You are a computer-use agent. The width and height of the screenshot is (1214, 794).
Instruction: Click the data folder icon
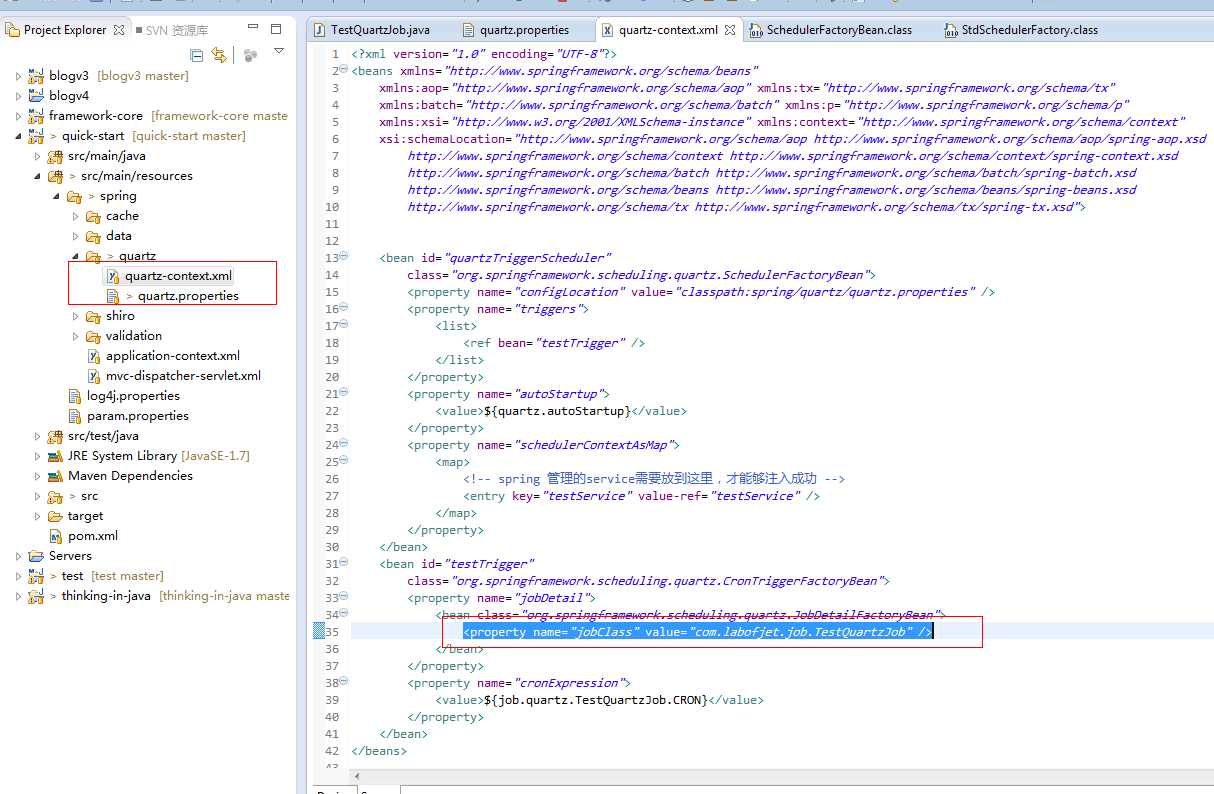[x=94, y=236]
